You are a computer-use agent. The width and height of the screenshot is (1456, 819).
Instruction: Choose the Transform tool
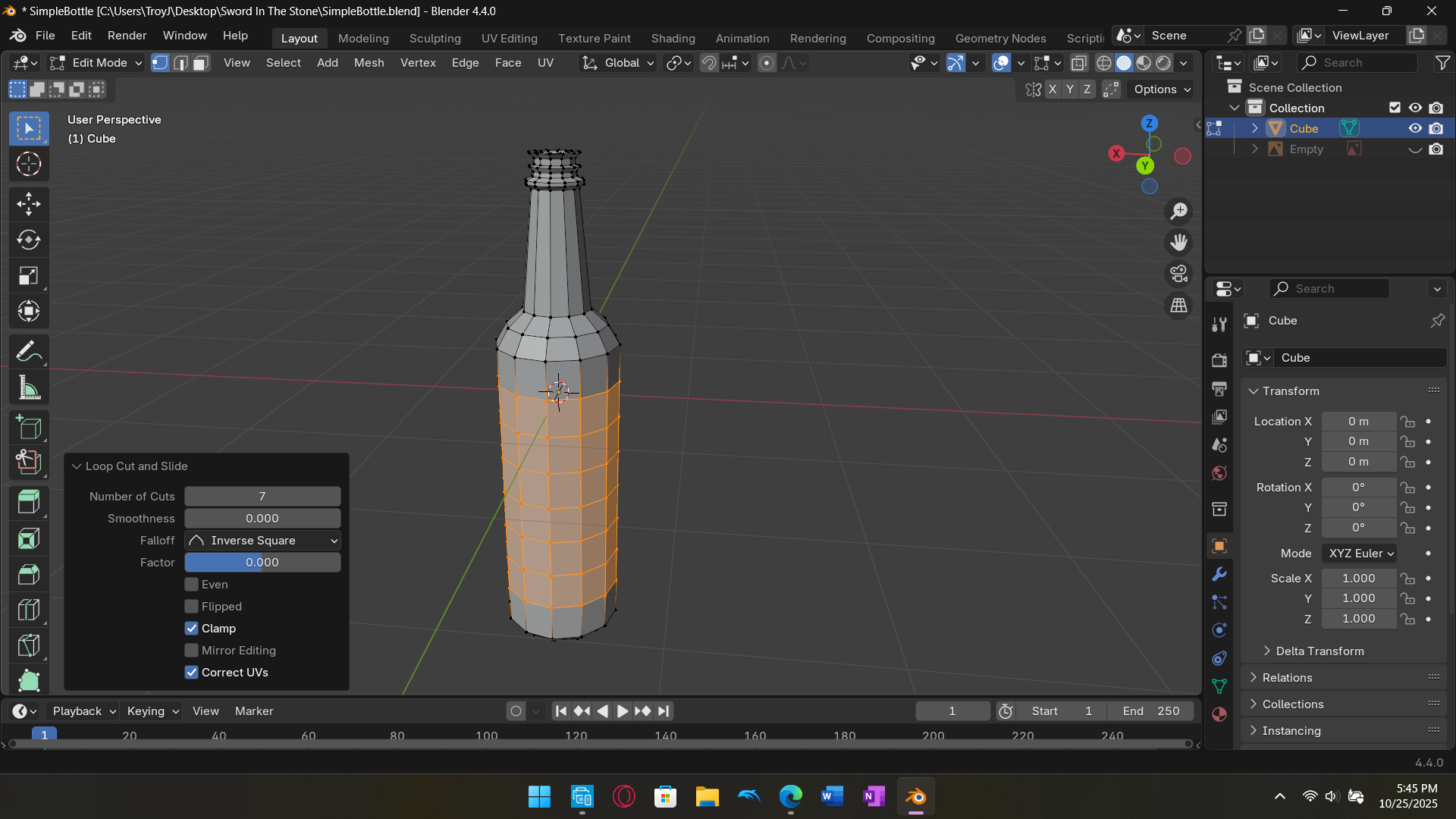pyautogui.click(x=29, y=312)
